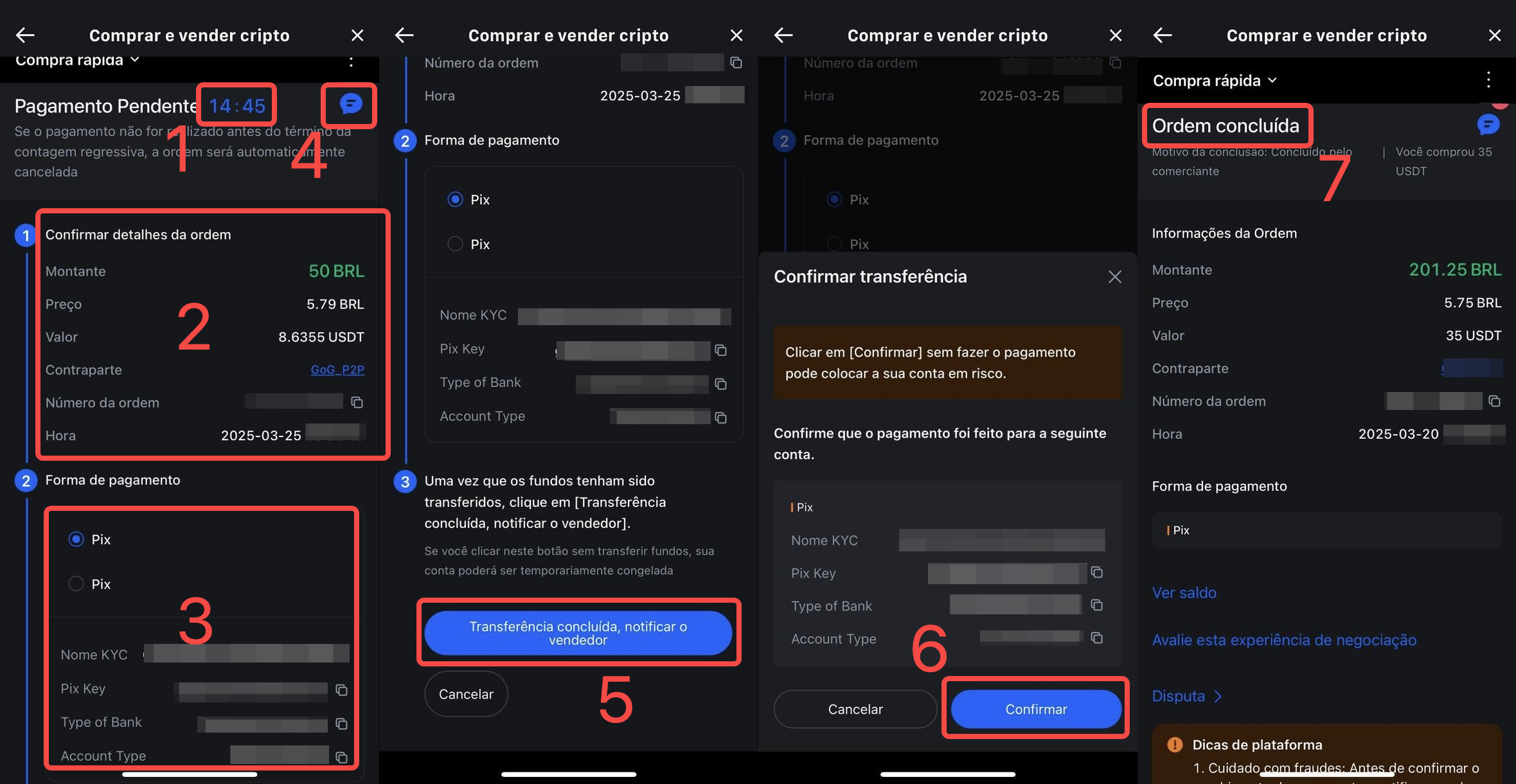Viewport: 1516px width, 784px height.
Task: Click Transferência concluída, notificar o vendedor
Action: tap(578, 633)
